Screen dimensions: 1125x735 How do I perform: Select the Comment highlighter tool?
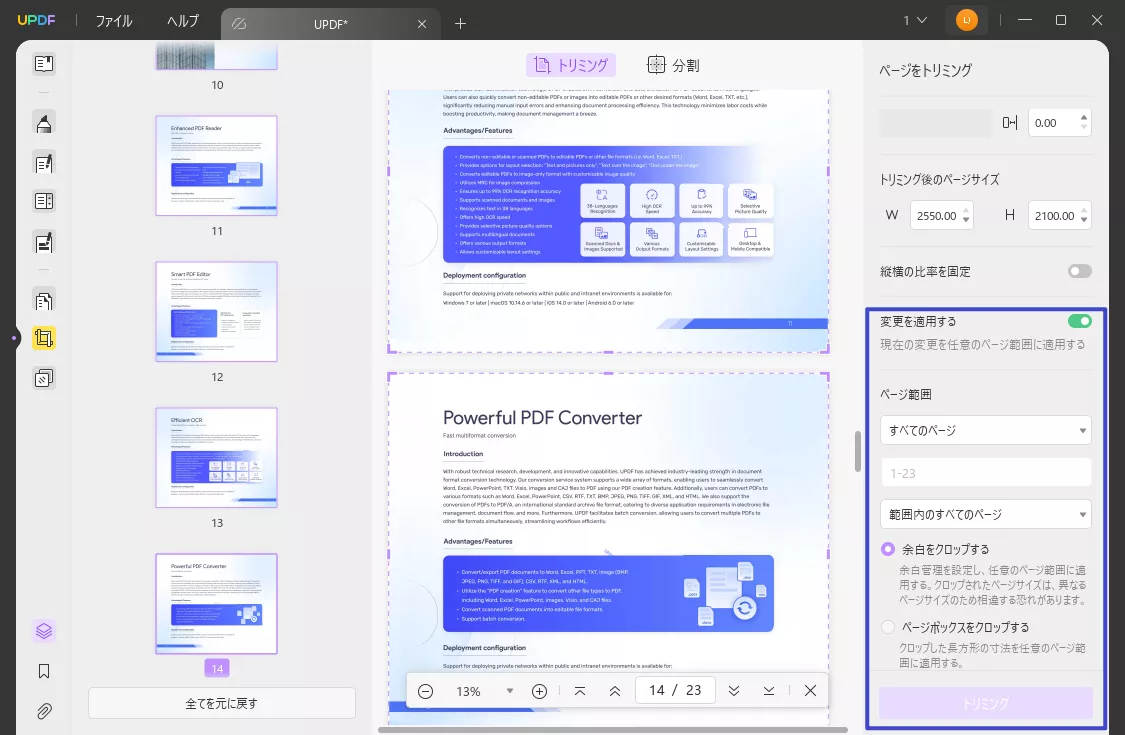pos(44,123)
